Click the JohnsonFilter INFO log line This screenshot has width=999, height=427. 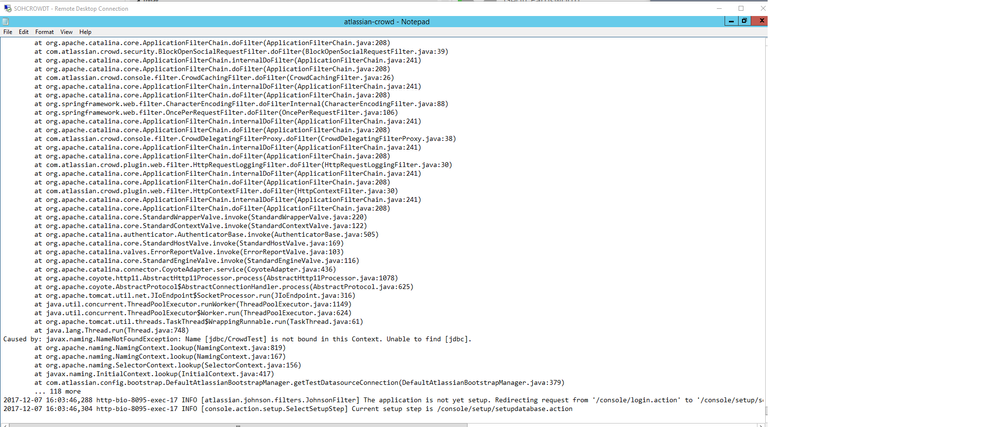pos(384,400)
